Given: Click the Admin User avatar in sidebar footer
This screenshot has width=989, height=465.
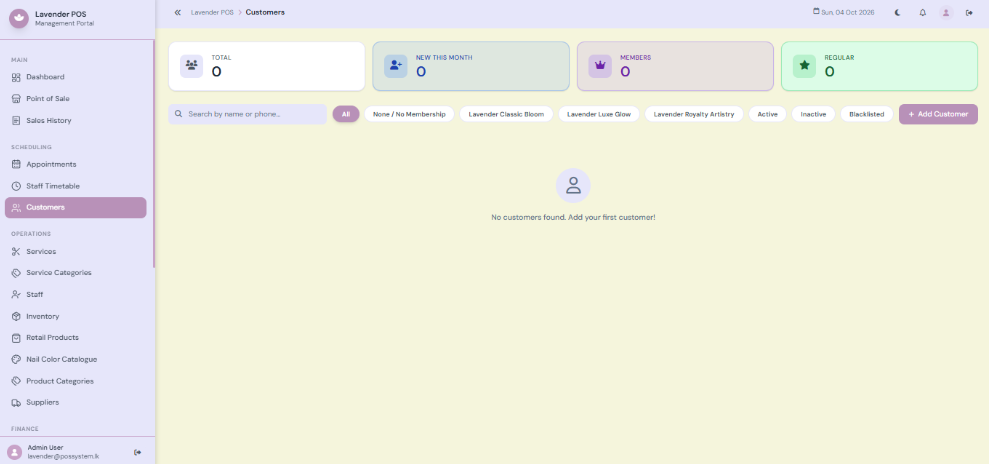Looking at the screenshot, I should pos(15,452).
